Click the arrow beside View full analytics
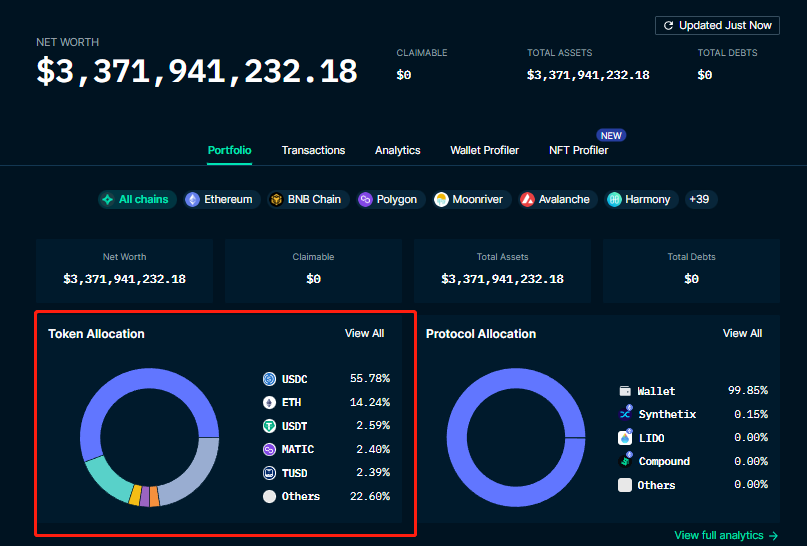This screenshot has height=546, width=807. click(x=773, y=536)
